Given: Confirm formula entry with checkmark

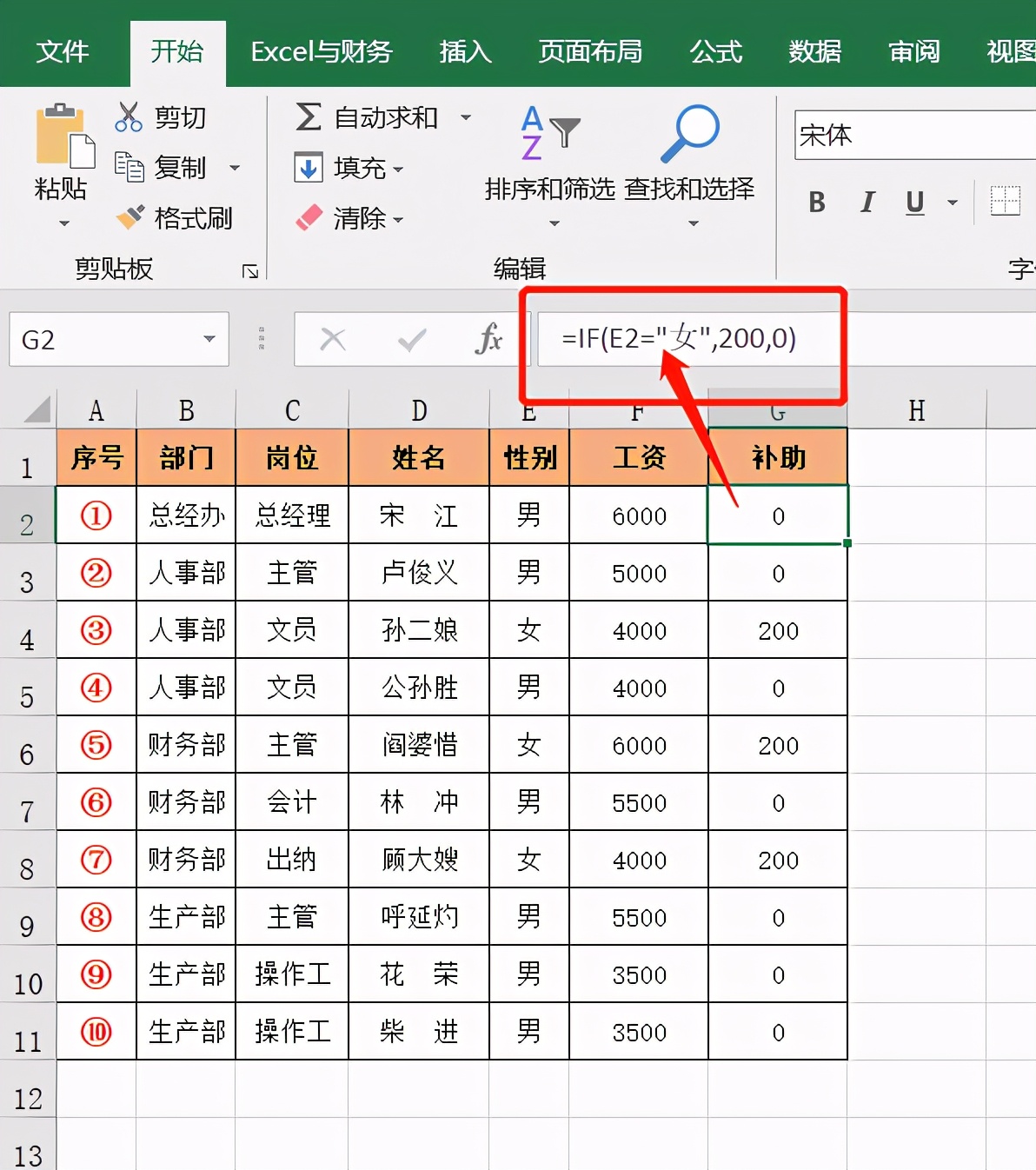Looking at the screenshot, I should click(412, 339).
